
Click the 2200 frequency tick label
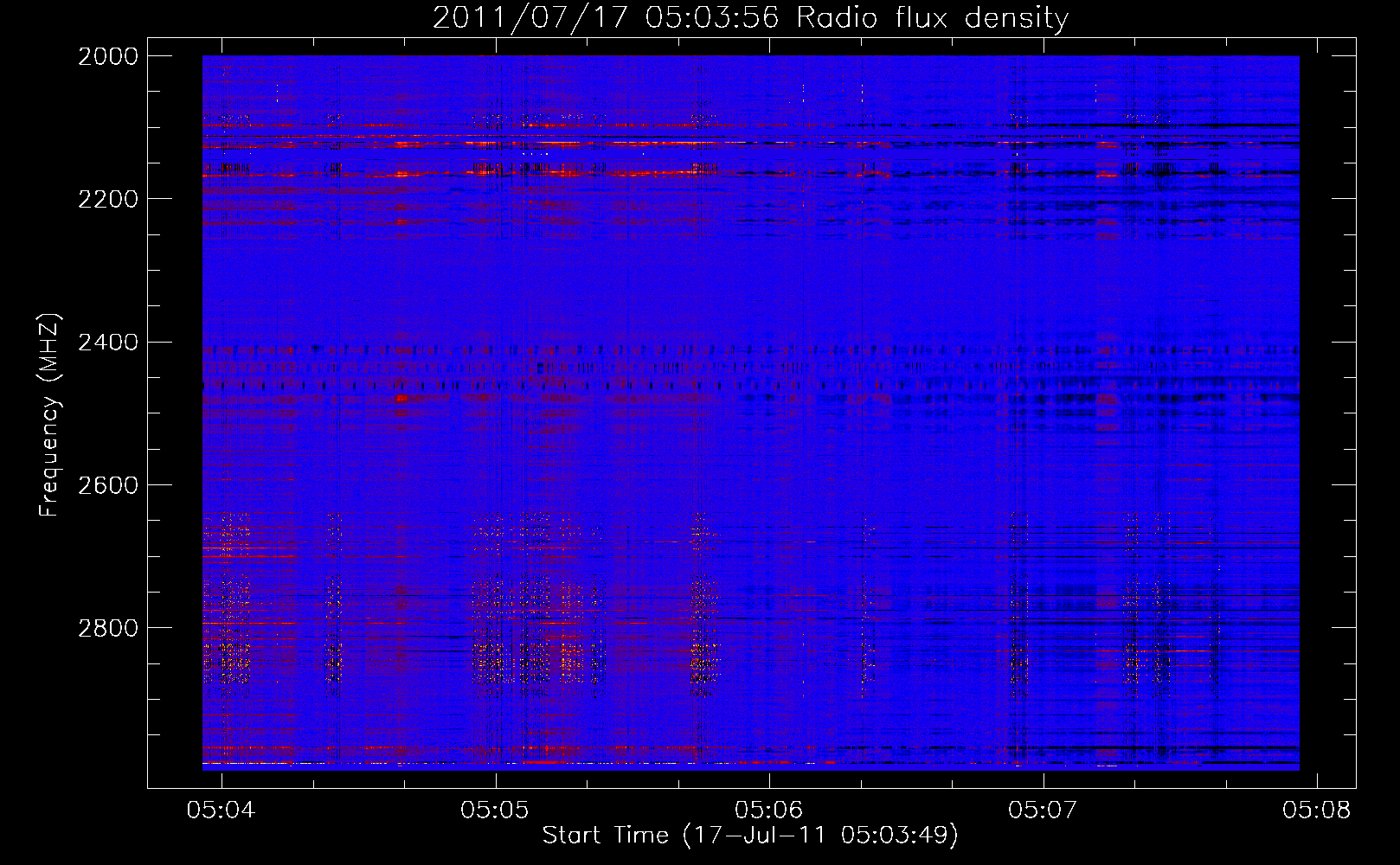click(108, 199)
